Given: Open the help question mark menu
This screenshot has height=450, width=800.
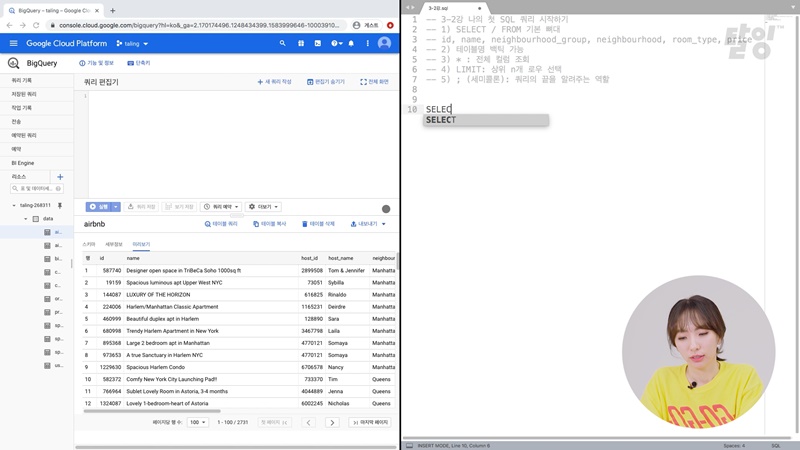Looking at the screenshot, I should click(336, 43).
